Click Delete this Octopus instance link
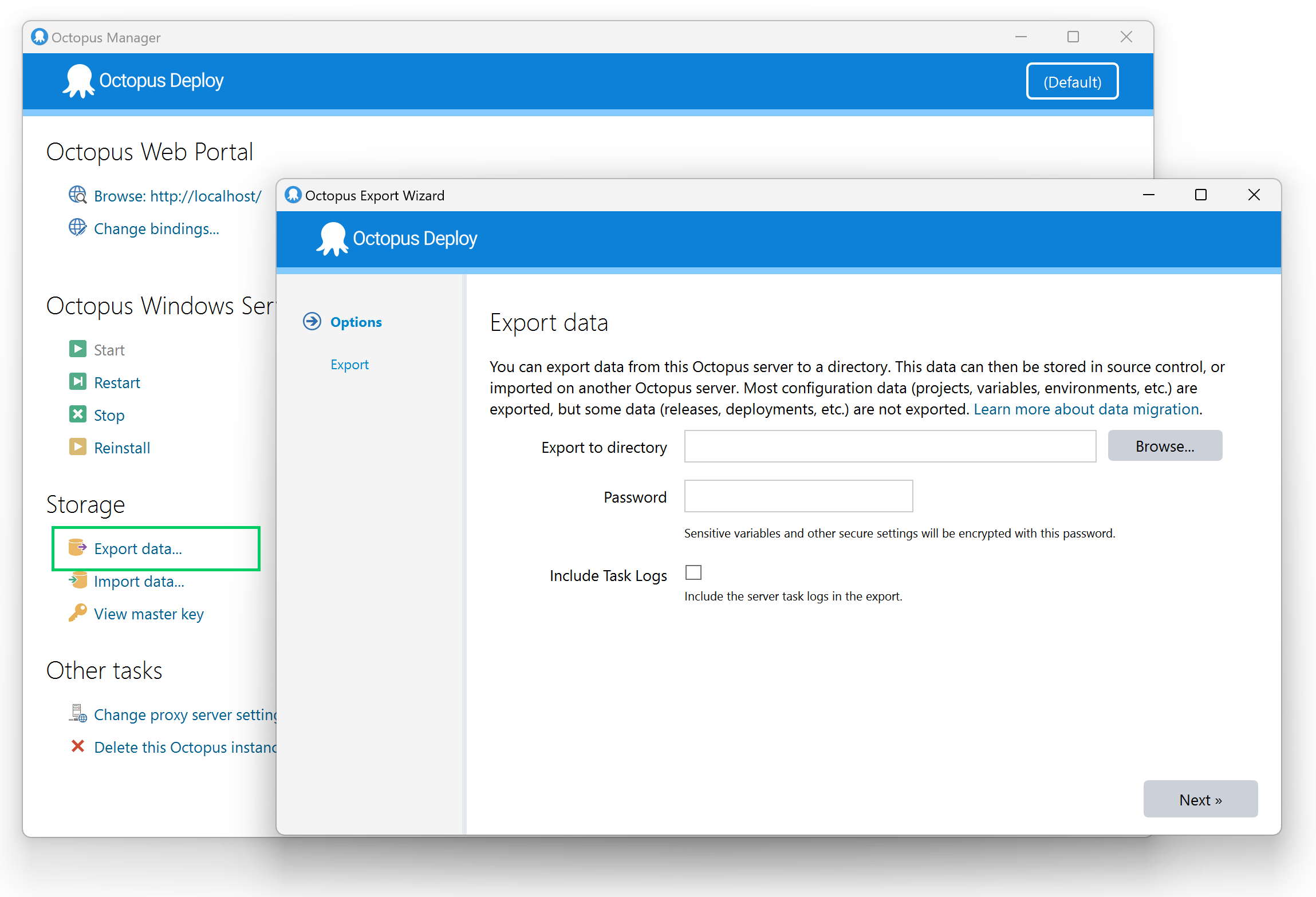1316x897 pixels. 185,747
